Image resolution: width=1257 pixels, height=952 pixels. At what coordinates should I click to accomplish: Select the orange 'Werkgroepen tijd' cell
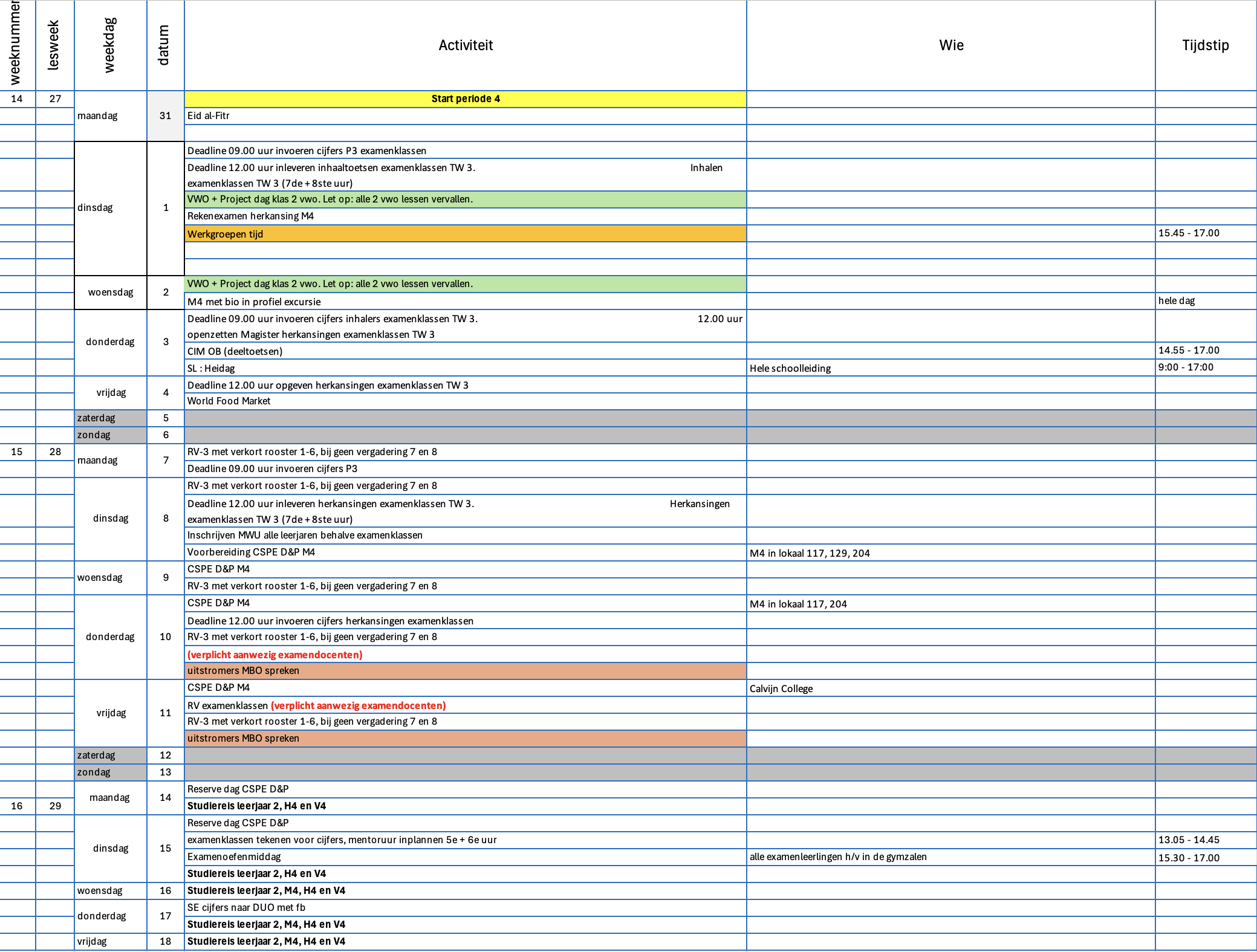point(466,234)
